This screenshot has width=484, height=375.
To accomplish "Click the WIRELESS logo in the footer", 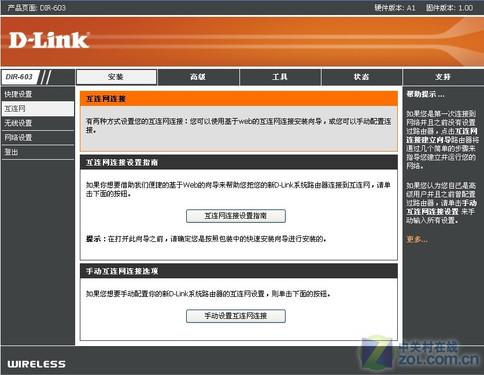I will click(36, 364).
